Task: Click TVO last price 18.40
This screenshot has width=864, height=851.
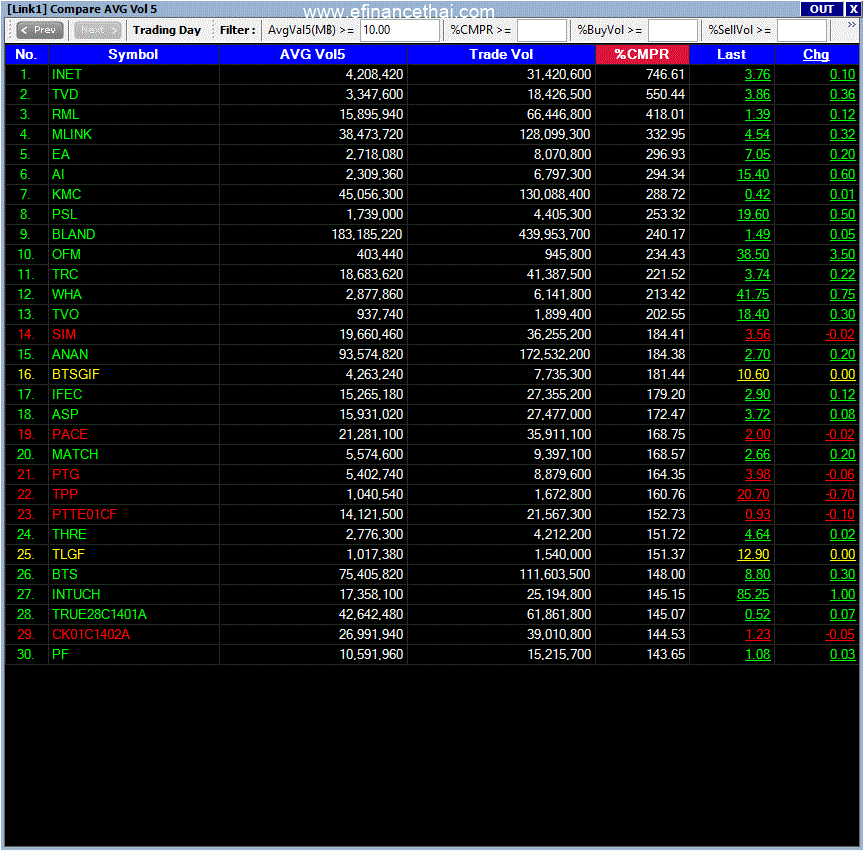Action: (753, 314)
